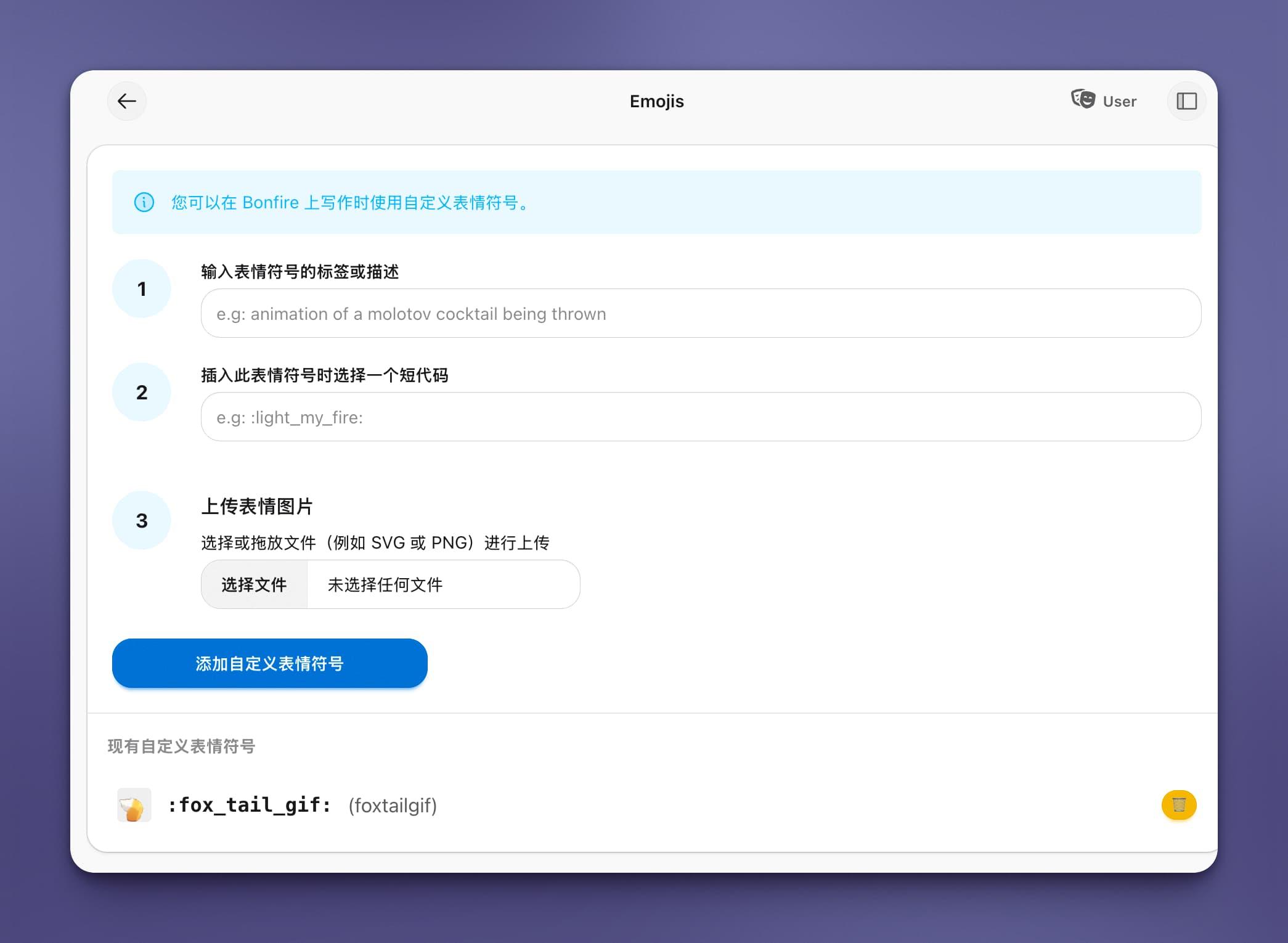The width and height of the screenshot is (1288, 943).
Task: Focus the emoji label or description input
Action: point(701,314)
